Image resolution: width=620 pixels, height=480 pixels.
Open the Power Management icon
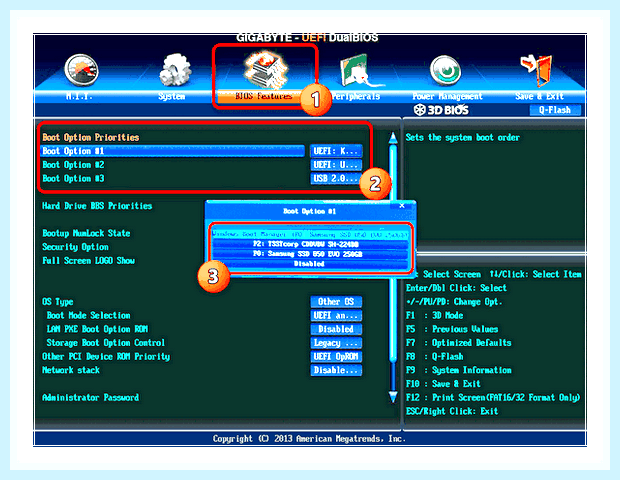[x=445, y=70]
